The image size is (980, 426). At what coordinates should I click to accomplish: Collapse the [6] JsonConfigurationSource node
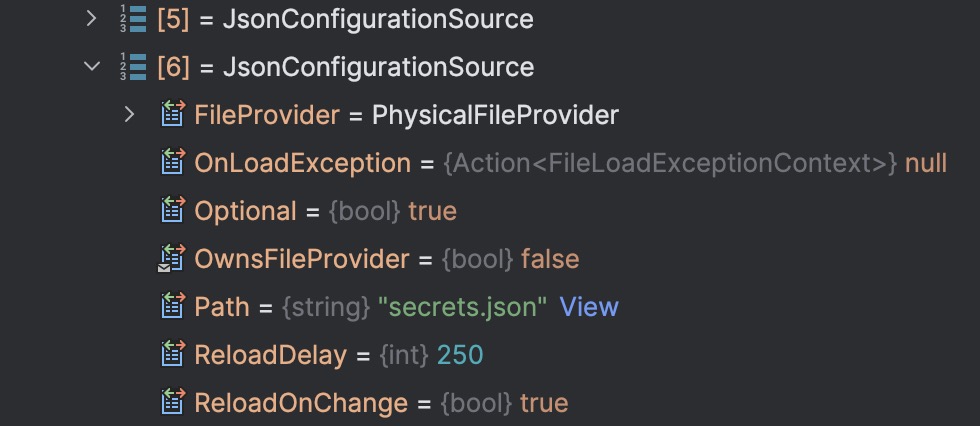[x=92, y=66]
